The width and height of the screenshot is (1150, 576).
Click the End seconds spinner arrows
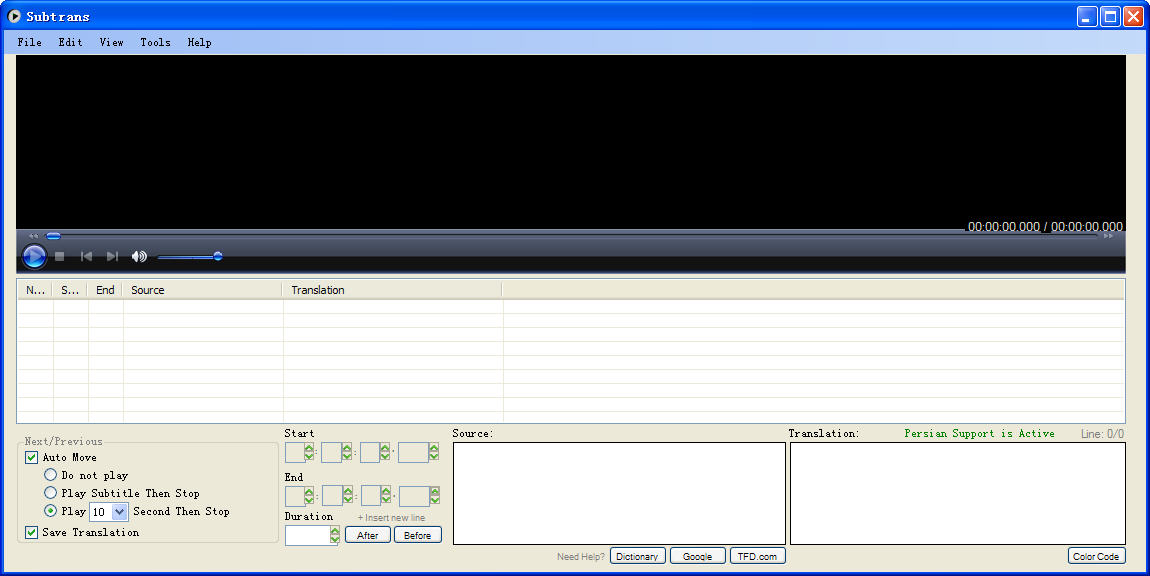(386, 496)
